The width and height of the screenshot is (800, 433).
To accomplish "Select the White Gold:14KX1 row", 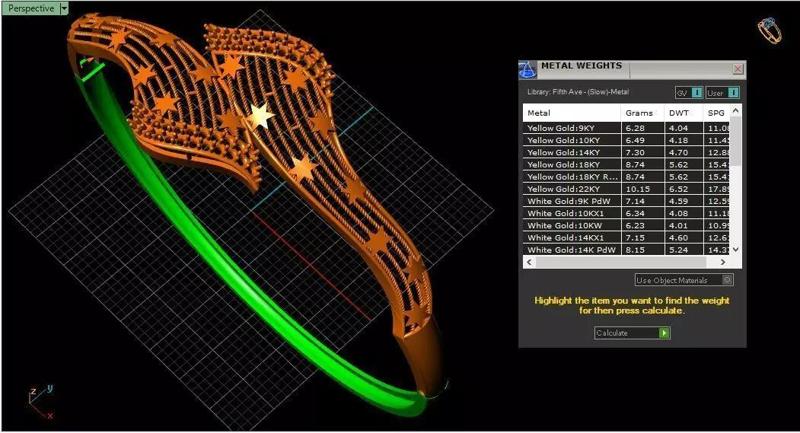I will tap(627, 238).
